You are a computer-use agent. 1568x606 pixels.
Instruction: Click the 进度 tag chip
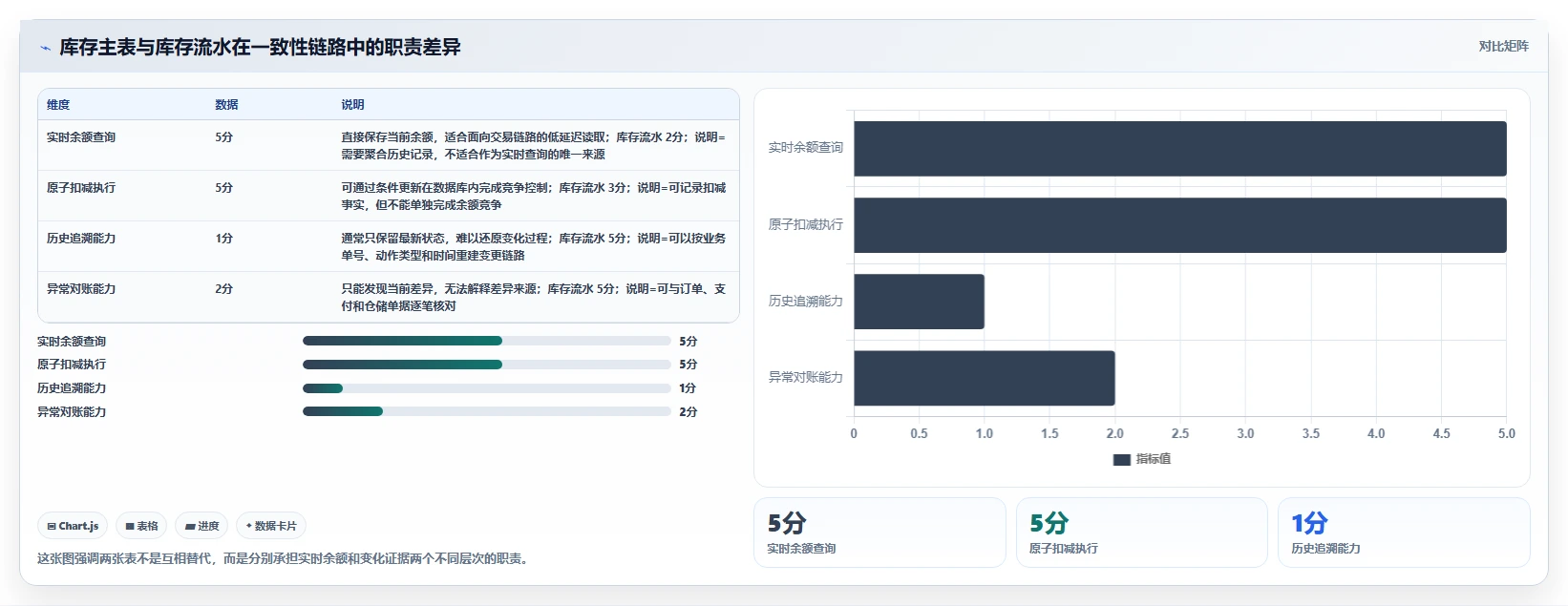(x=201, y=526)
